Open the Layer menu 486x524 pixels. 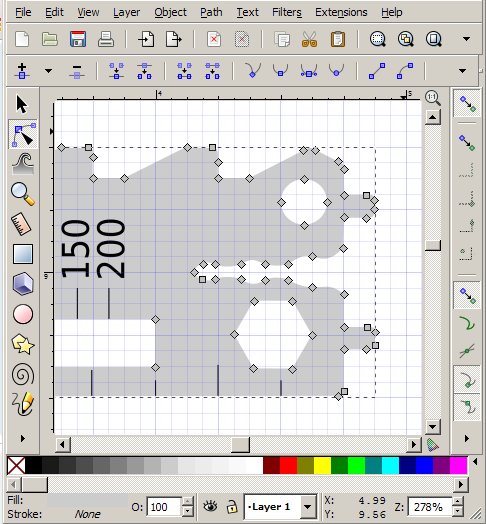[126, 12]
